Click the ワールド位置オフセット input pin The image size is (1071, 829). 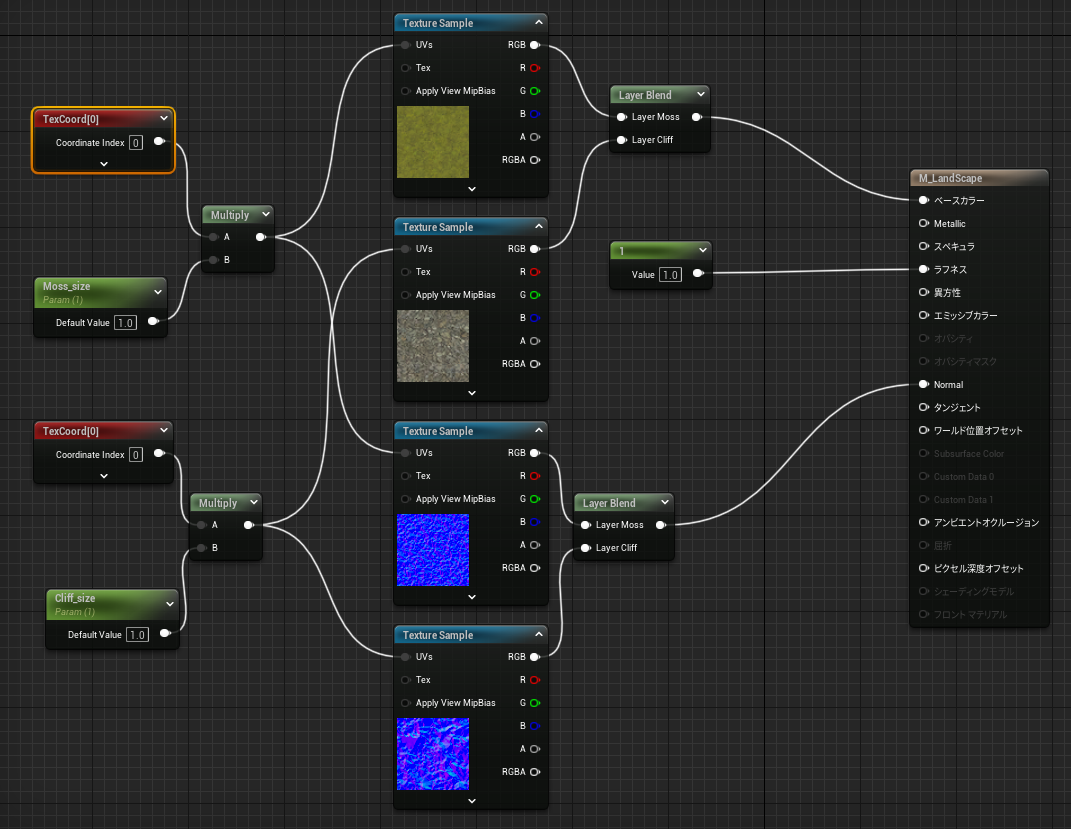click(x=923, y=431)
